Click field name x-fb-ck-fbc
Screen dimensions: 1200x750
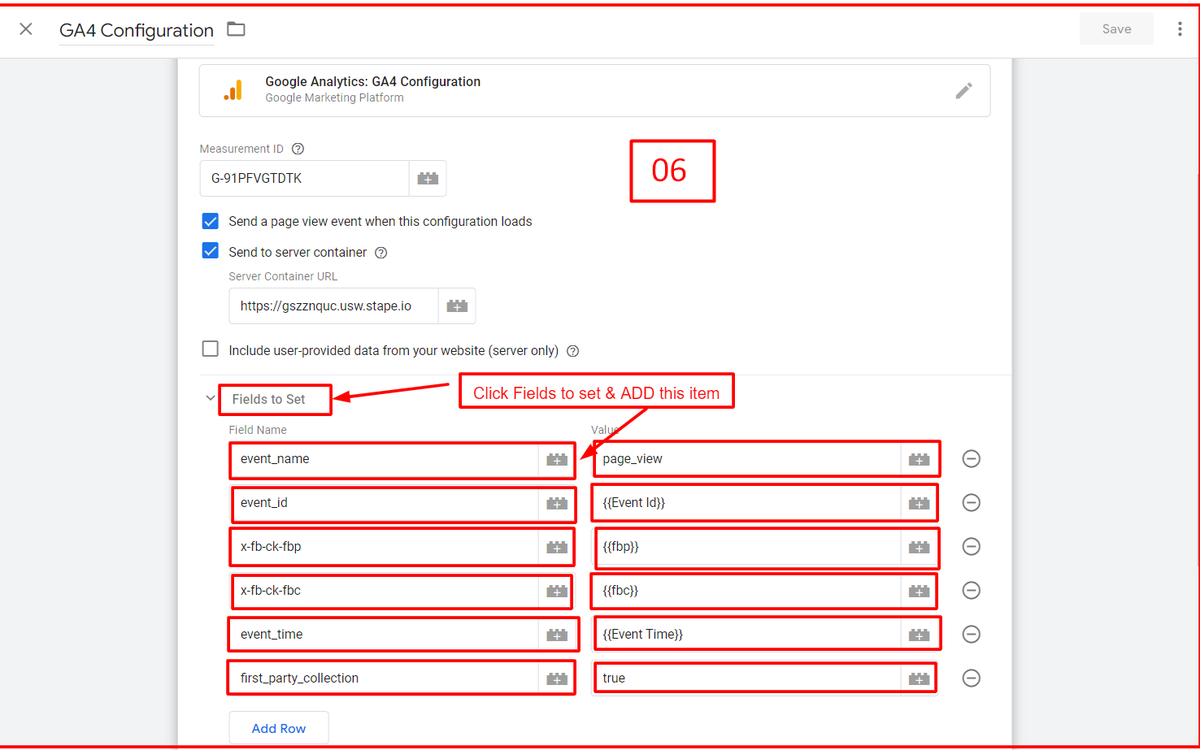(383, 591)
